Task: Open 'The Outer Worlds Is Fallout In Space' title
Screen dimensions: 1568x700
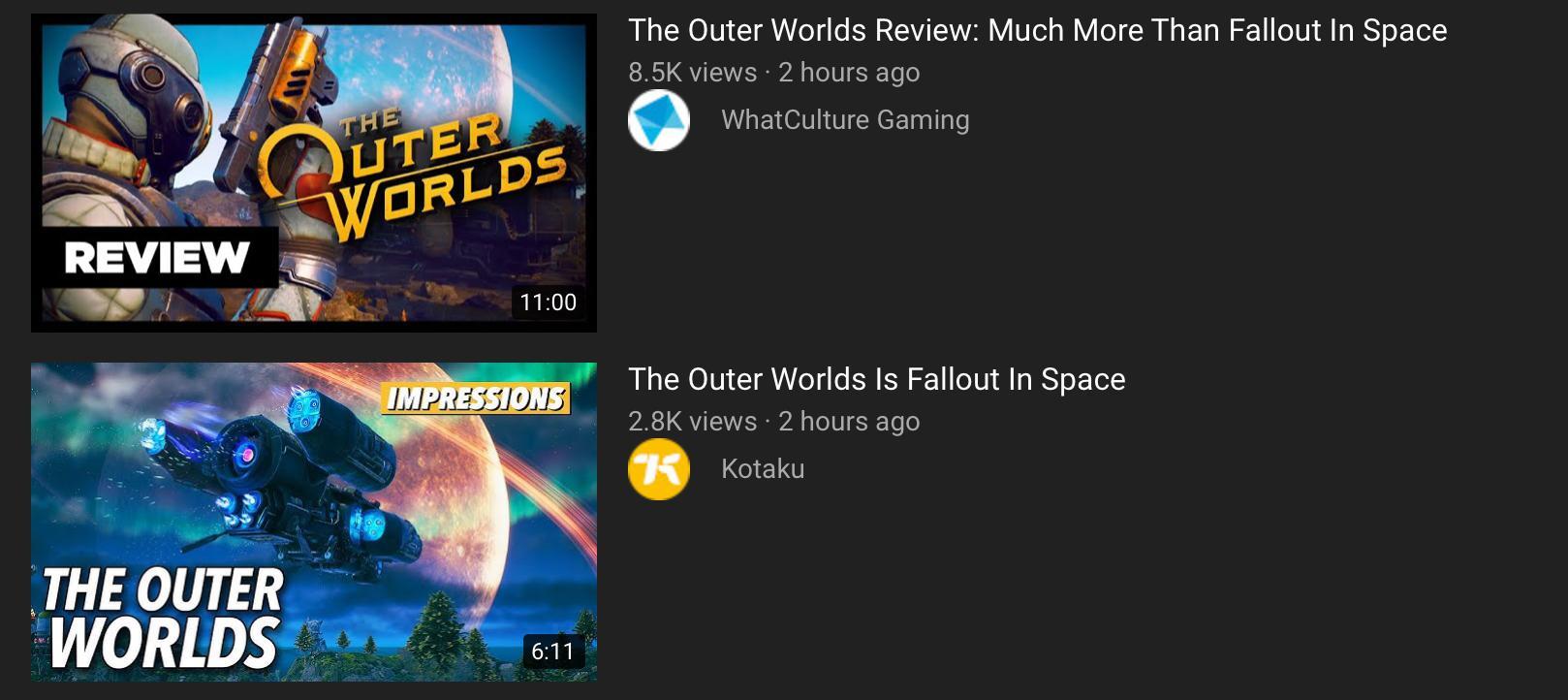Action: pos(877,379)
